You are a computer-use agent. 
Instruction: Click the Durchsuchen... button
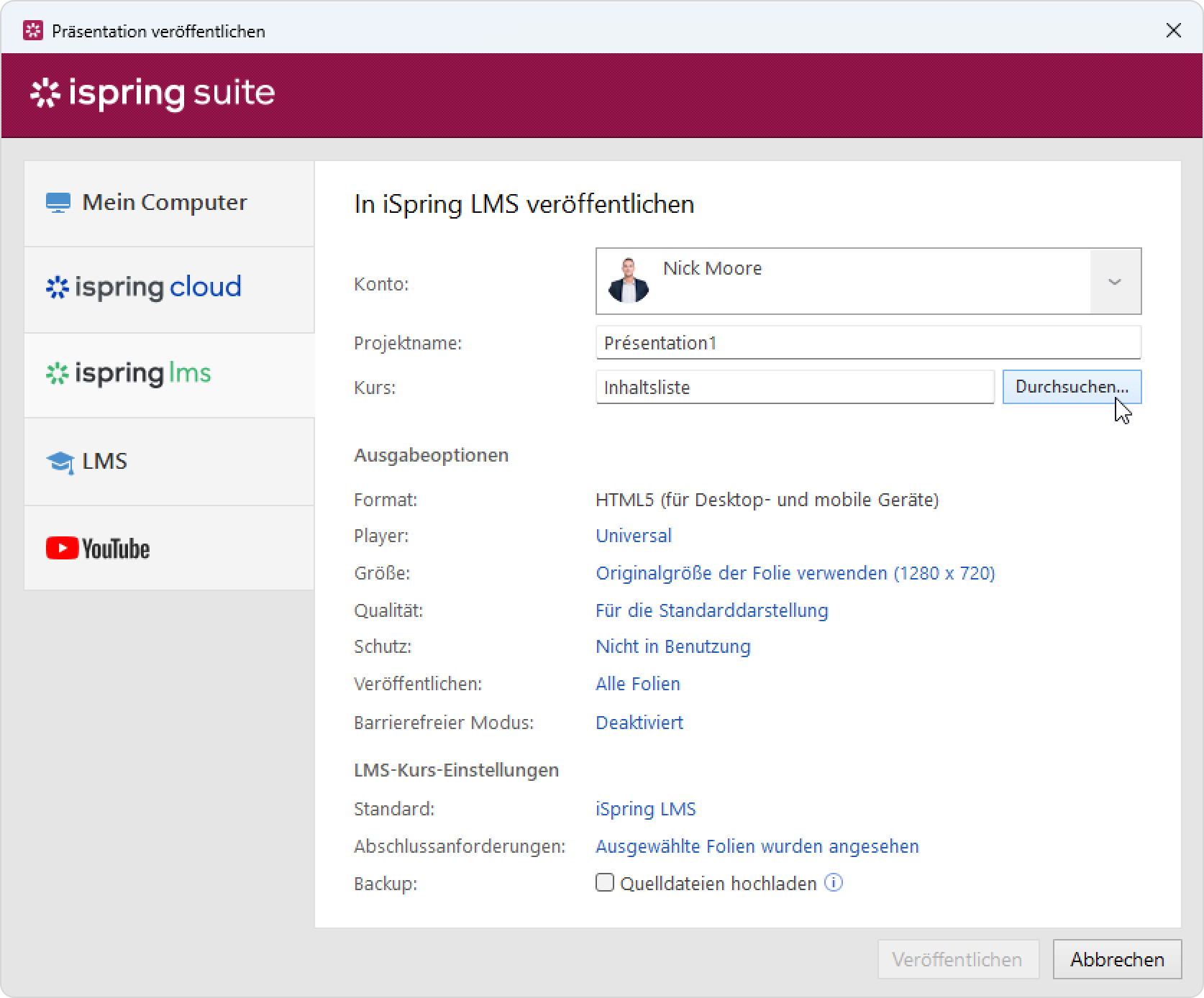(1072, 387)
